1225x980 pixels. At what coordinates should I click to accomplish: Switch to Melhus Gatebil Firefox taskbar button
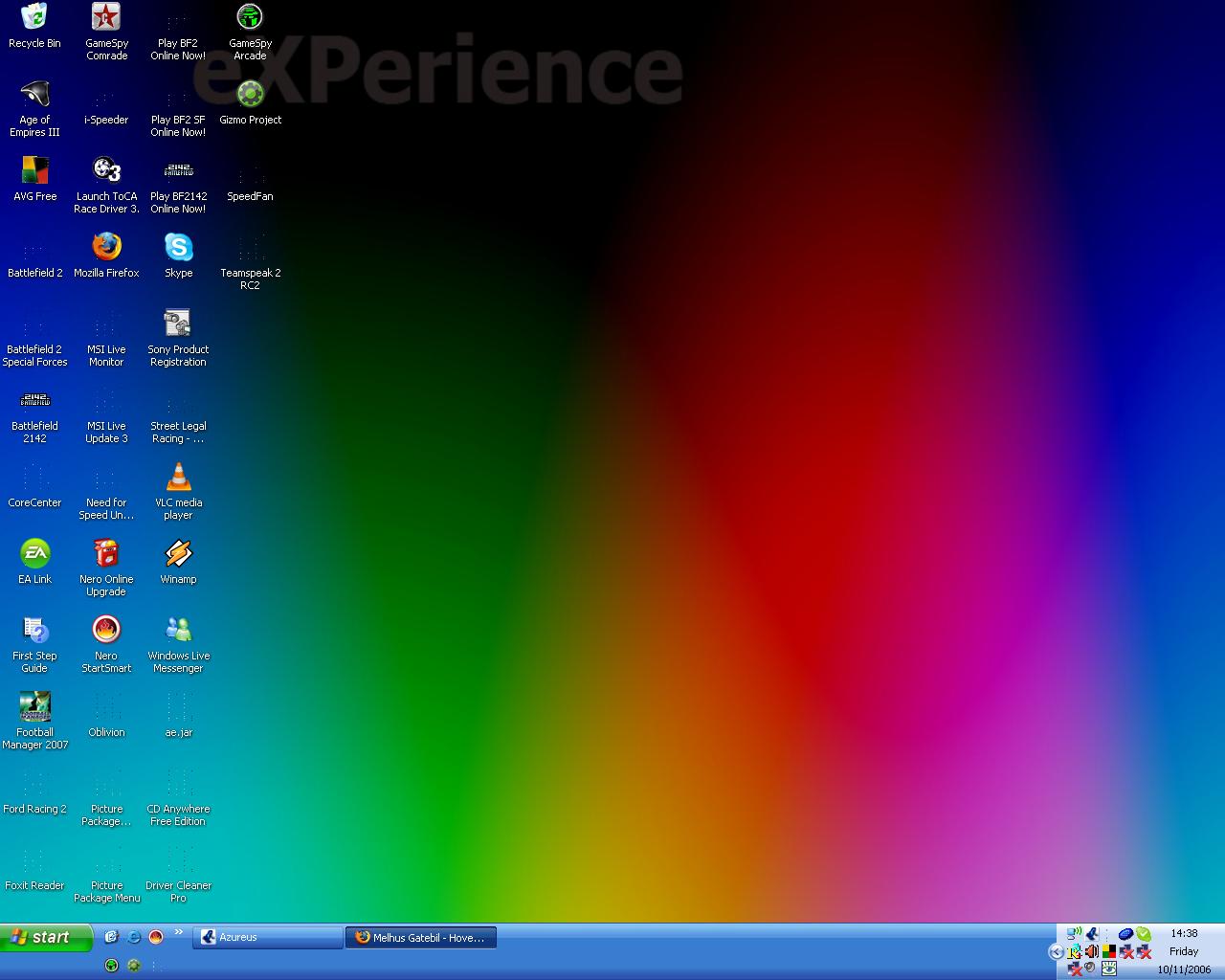point(422,938)
